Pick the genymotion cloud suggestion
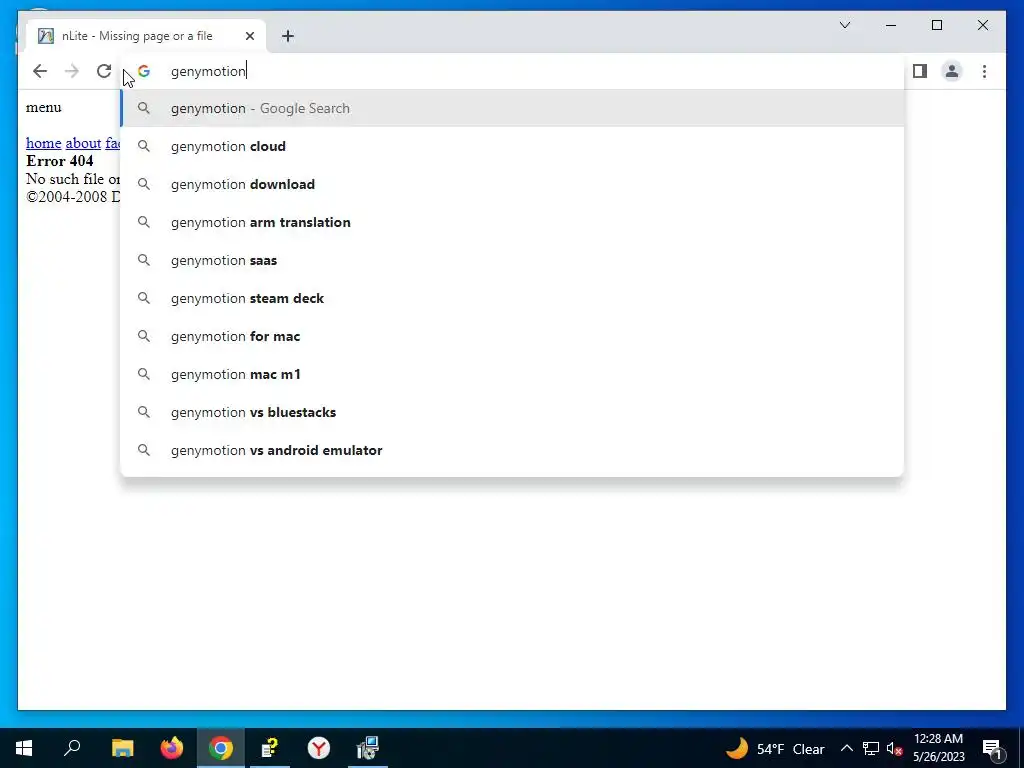Viewport: 1024px width, 768px height. coord(513,146)
